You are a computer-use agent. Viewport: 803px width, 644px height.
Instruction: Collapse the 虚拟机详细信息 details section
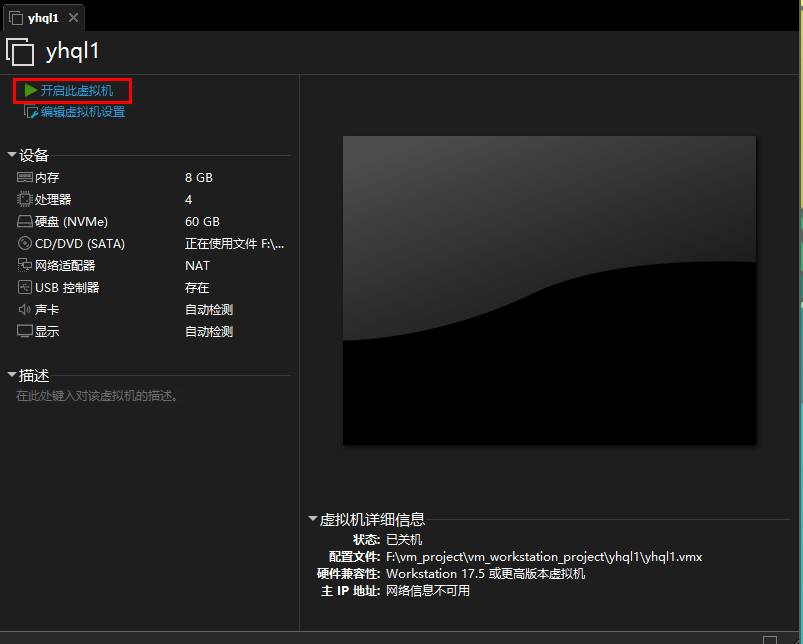(312, 519)
